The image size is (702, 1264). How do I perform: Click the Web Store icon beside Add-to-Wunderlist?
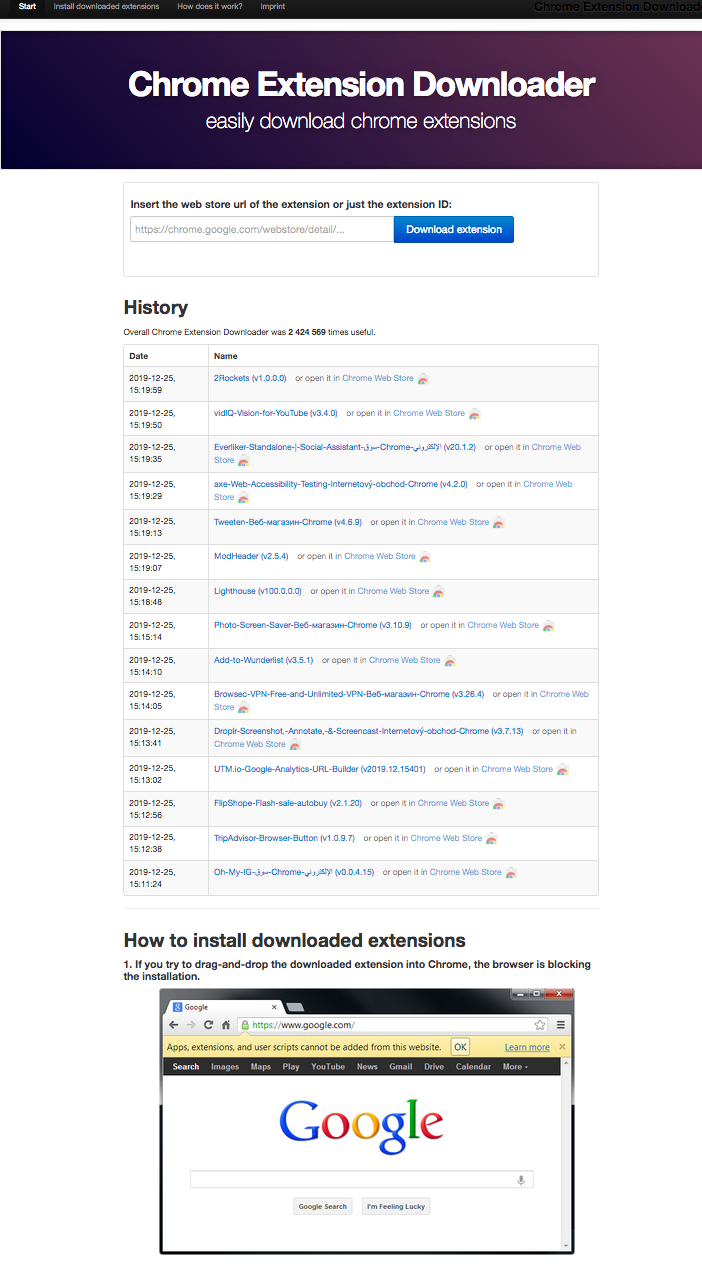(x=450, y=661)
